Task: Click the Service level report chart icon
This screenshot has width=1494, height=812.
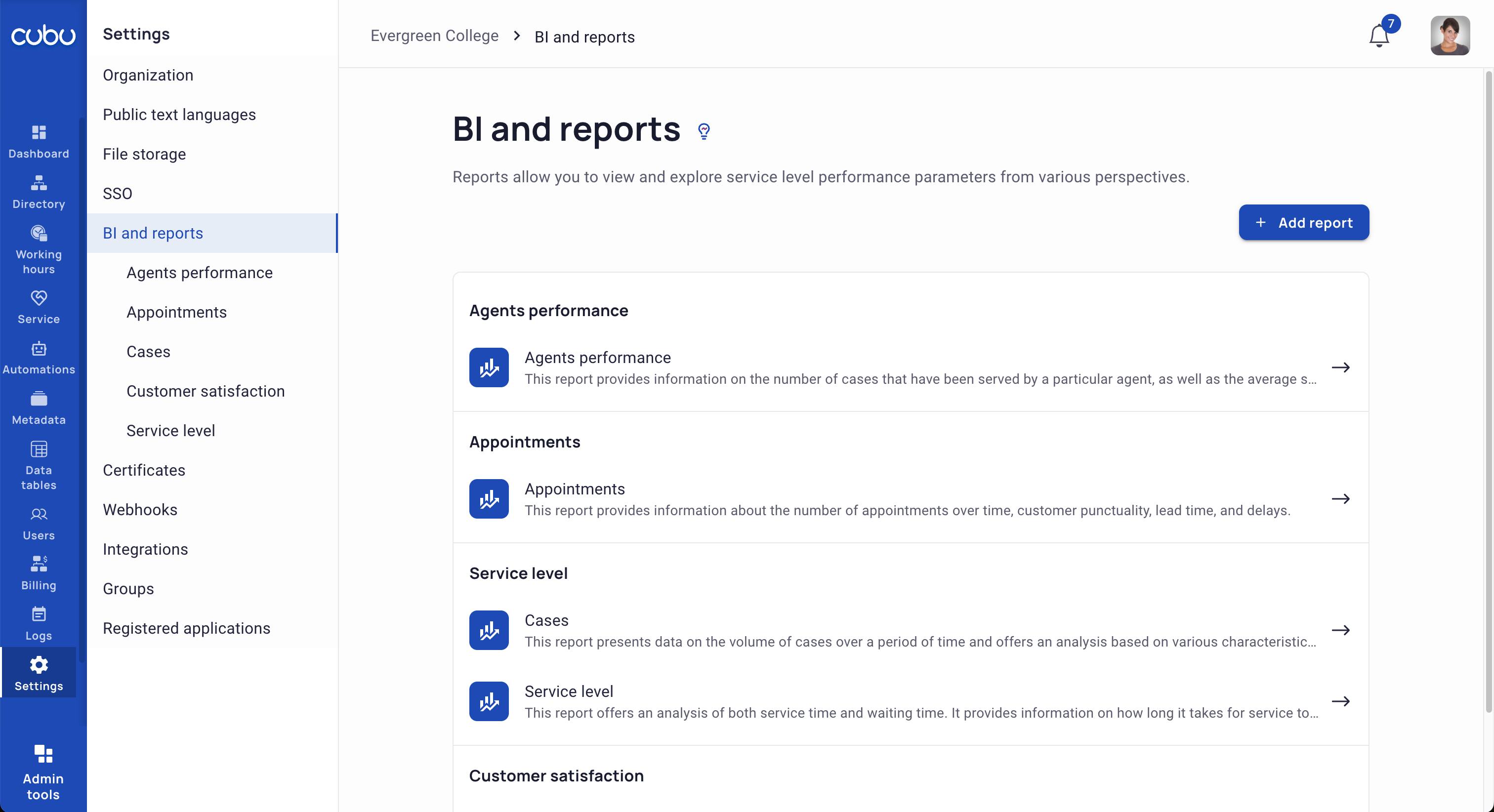Action: point(489,701)
